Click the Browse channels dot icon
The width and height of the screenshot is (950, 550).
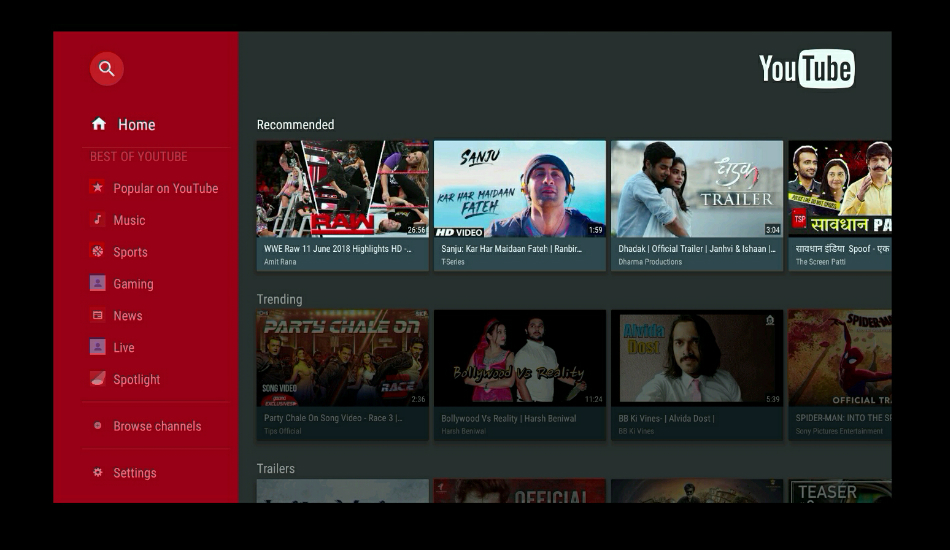coord(98,425)
